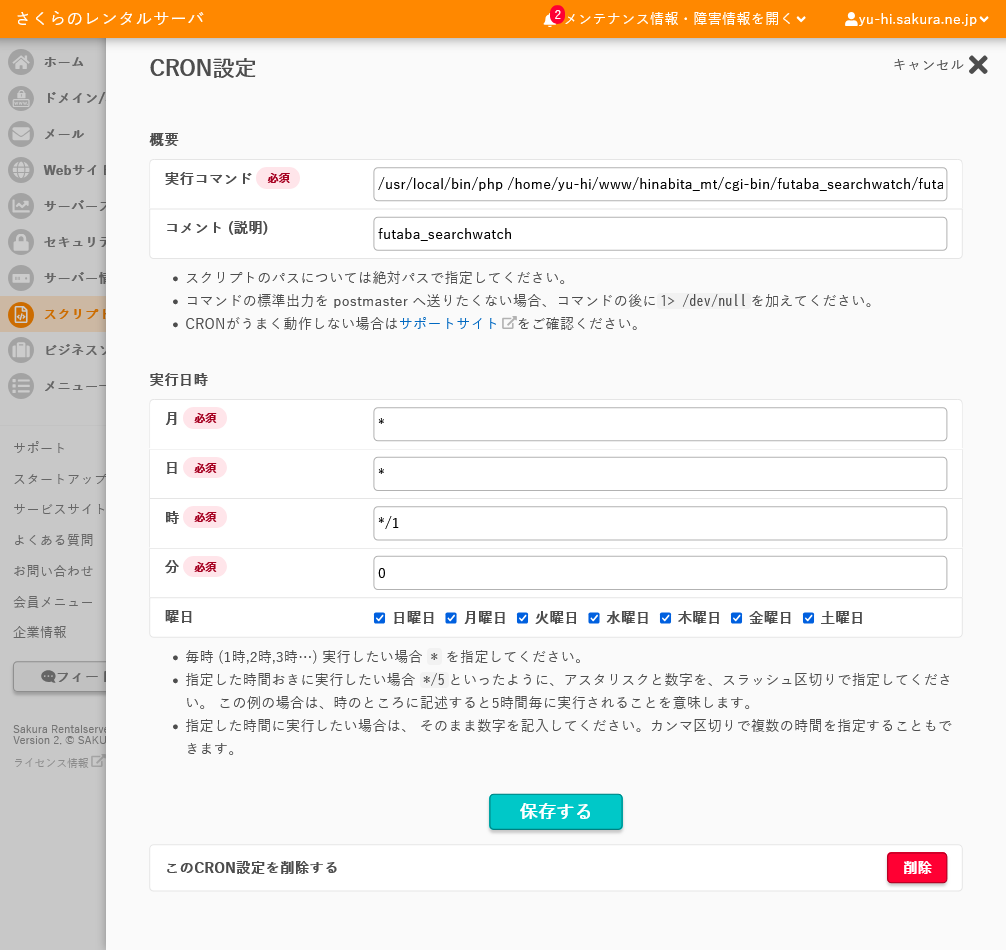Click the notification bell icon
Screen dimensions: 1006x950
point(550,20)
